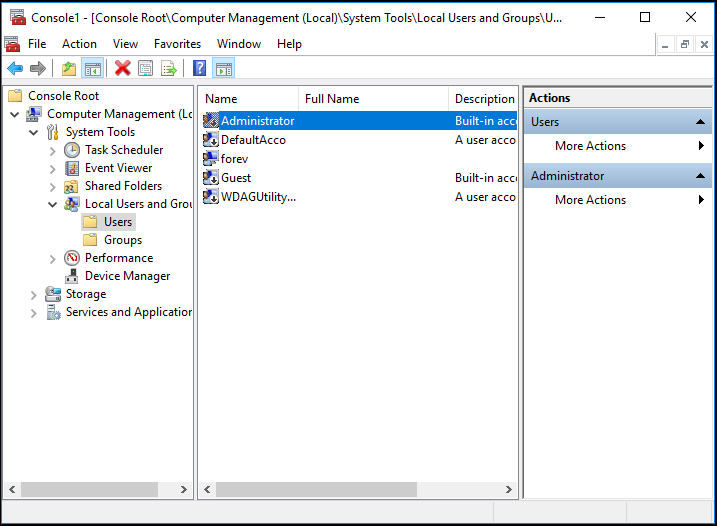Open the File menu

[37, 44]
